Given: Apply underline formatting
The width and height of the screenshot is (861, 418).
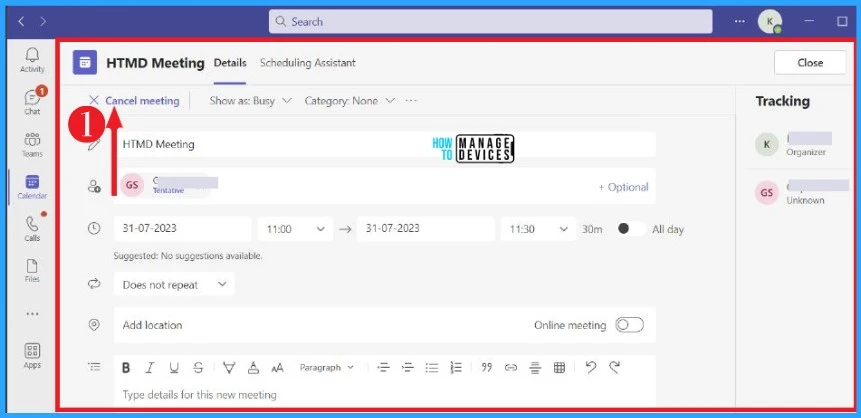Looking at the screenshot, I should pos(174,368).
